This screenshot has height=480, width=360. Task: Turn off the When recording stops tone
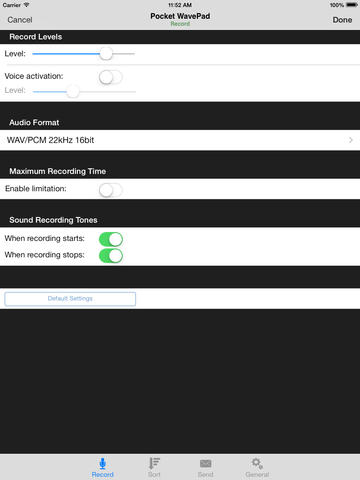111,256
